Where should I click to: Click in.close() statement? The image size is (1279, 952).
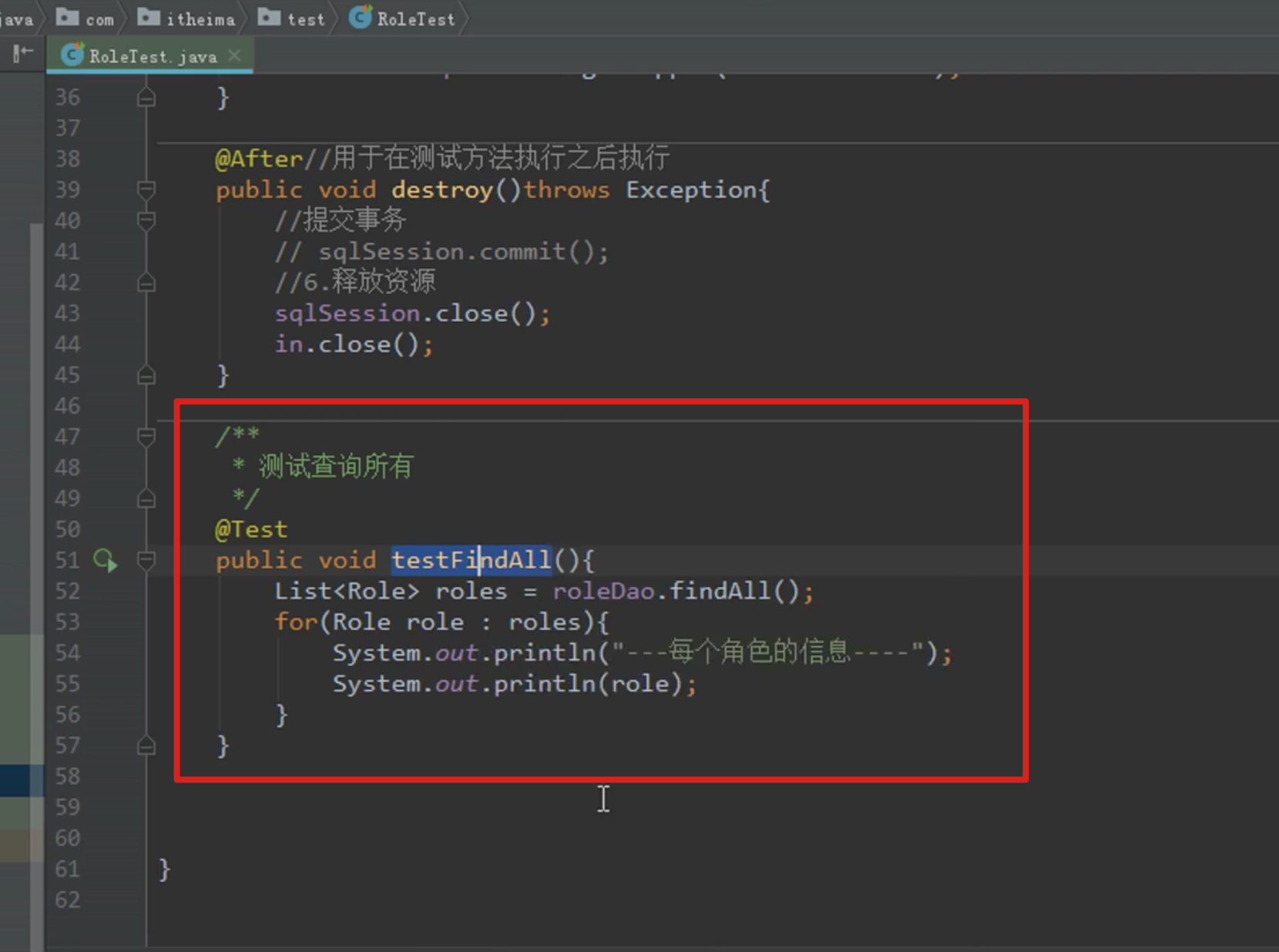point(354,344)
